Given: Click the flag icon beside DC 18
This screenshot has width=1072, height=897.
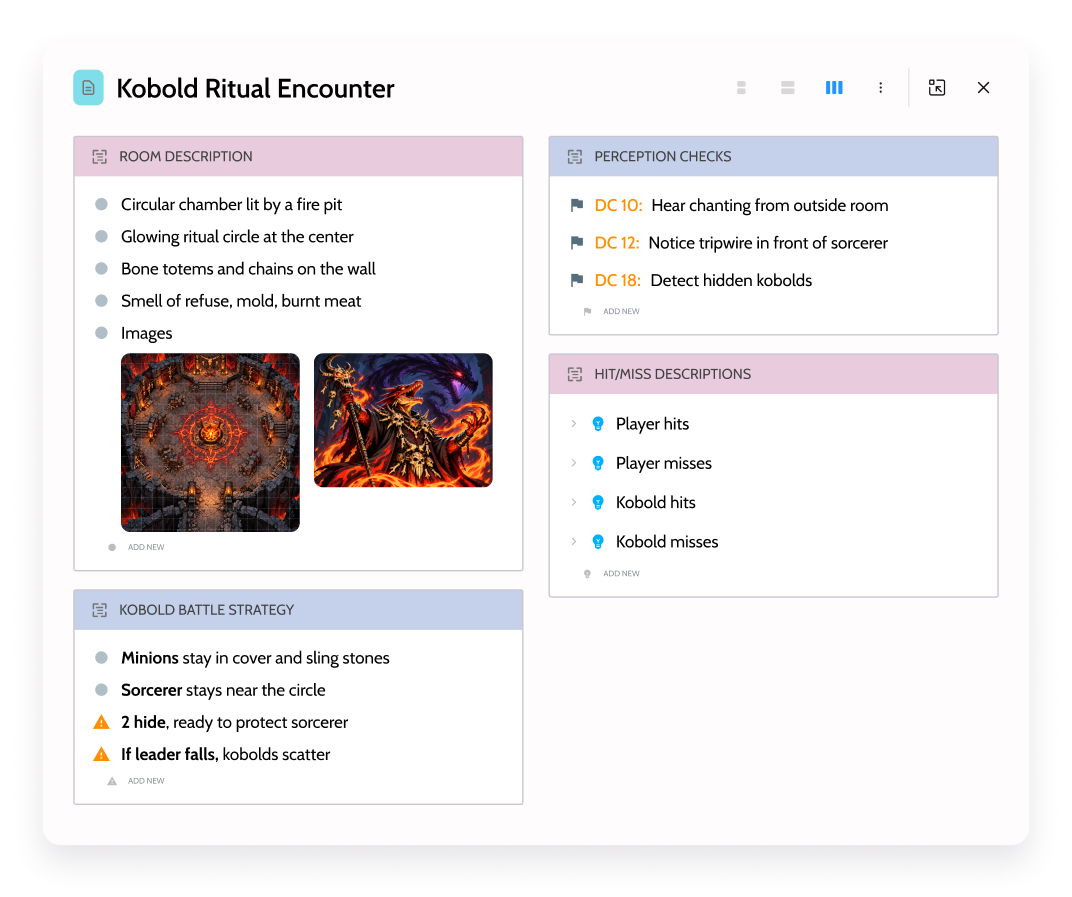Looking at the screenshot, I should click(577, 280).
